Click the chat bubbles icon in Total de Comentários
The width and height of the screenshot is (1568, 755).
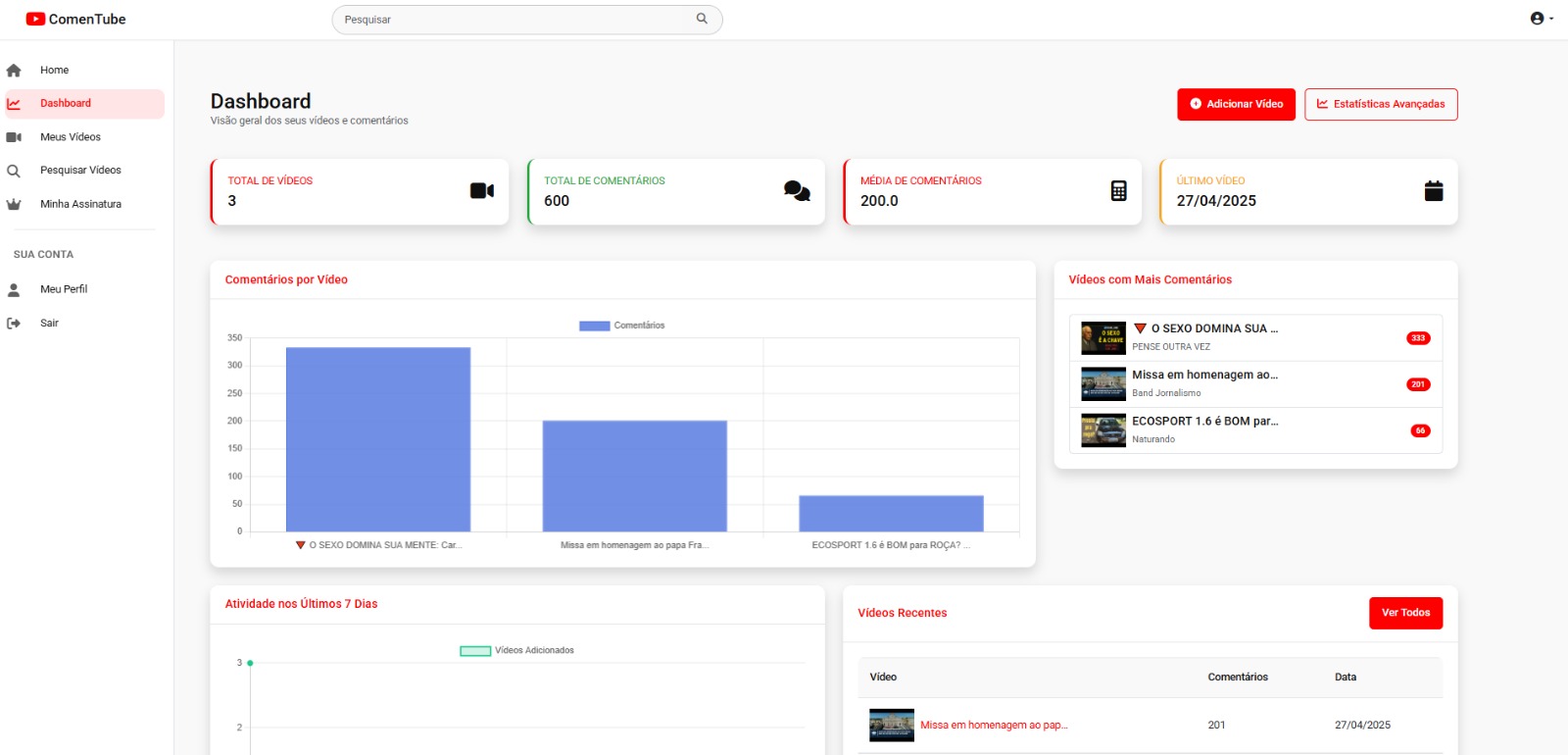coord(797,191)
